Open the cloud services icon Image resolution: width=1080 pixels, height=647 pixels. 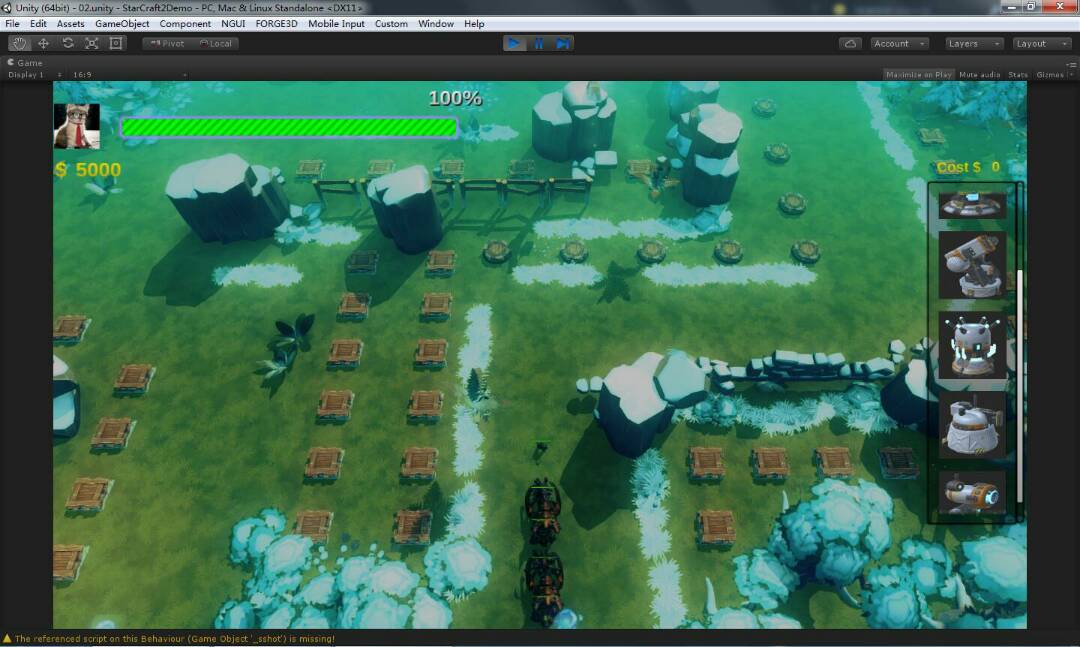tap(851, 43)
